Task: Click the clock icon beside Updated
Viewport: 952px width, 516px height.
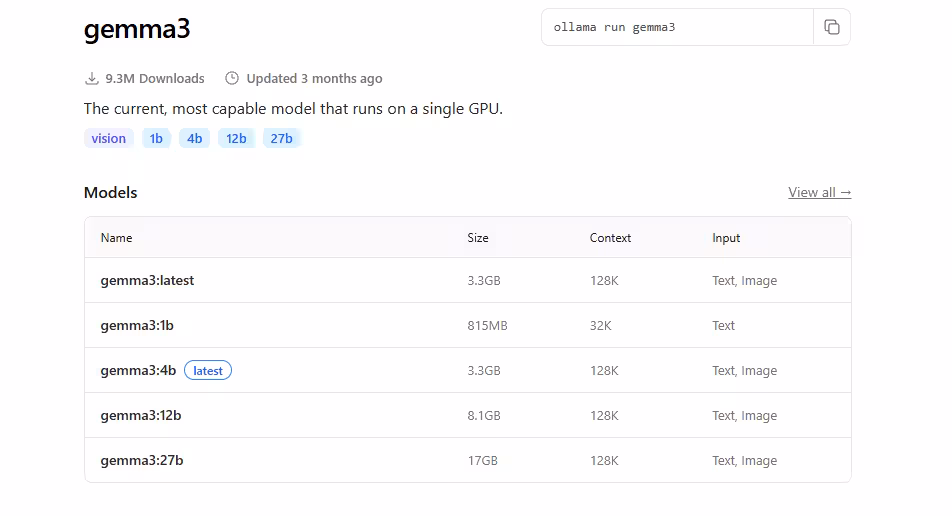Action: 232,78
